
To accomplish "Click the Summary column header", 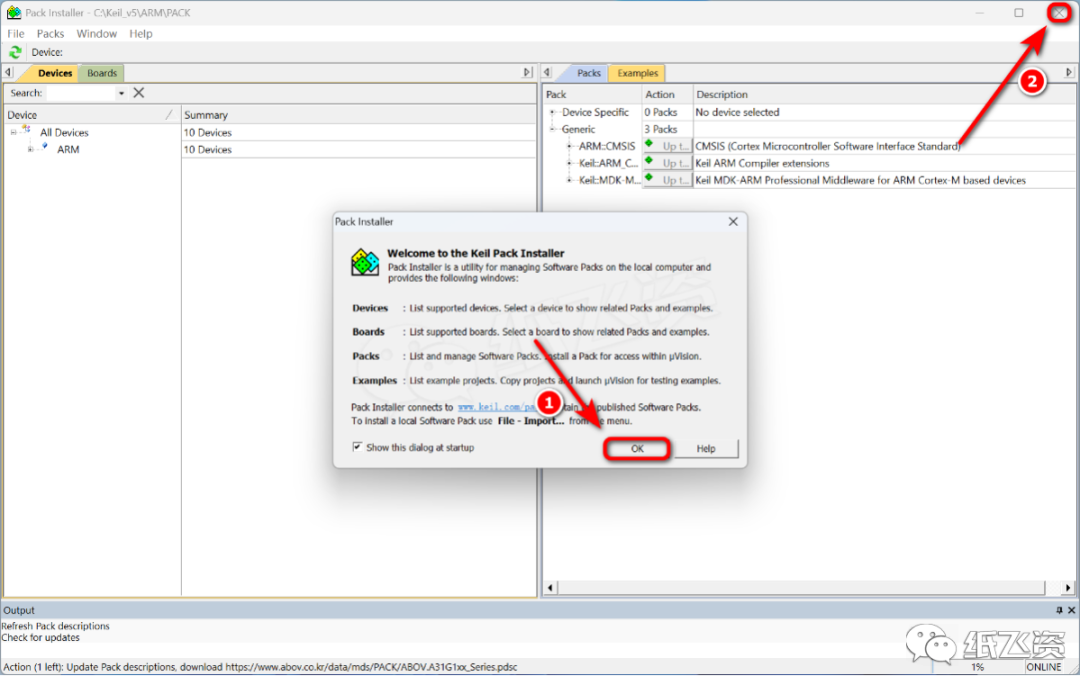I will click(x=358, y=115).
